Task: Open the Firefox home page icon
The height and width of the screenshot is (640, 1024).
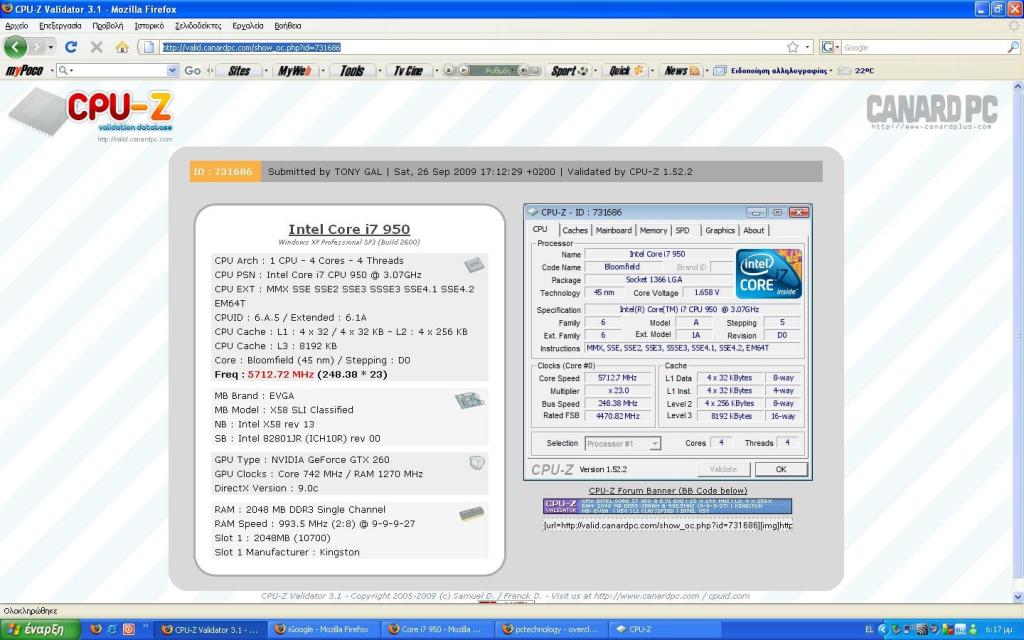Action: point(122,47)
